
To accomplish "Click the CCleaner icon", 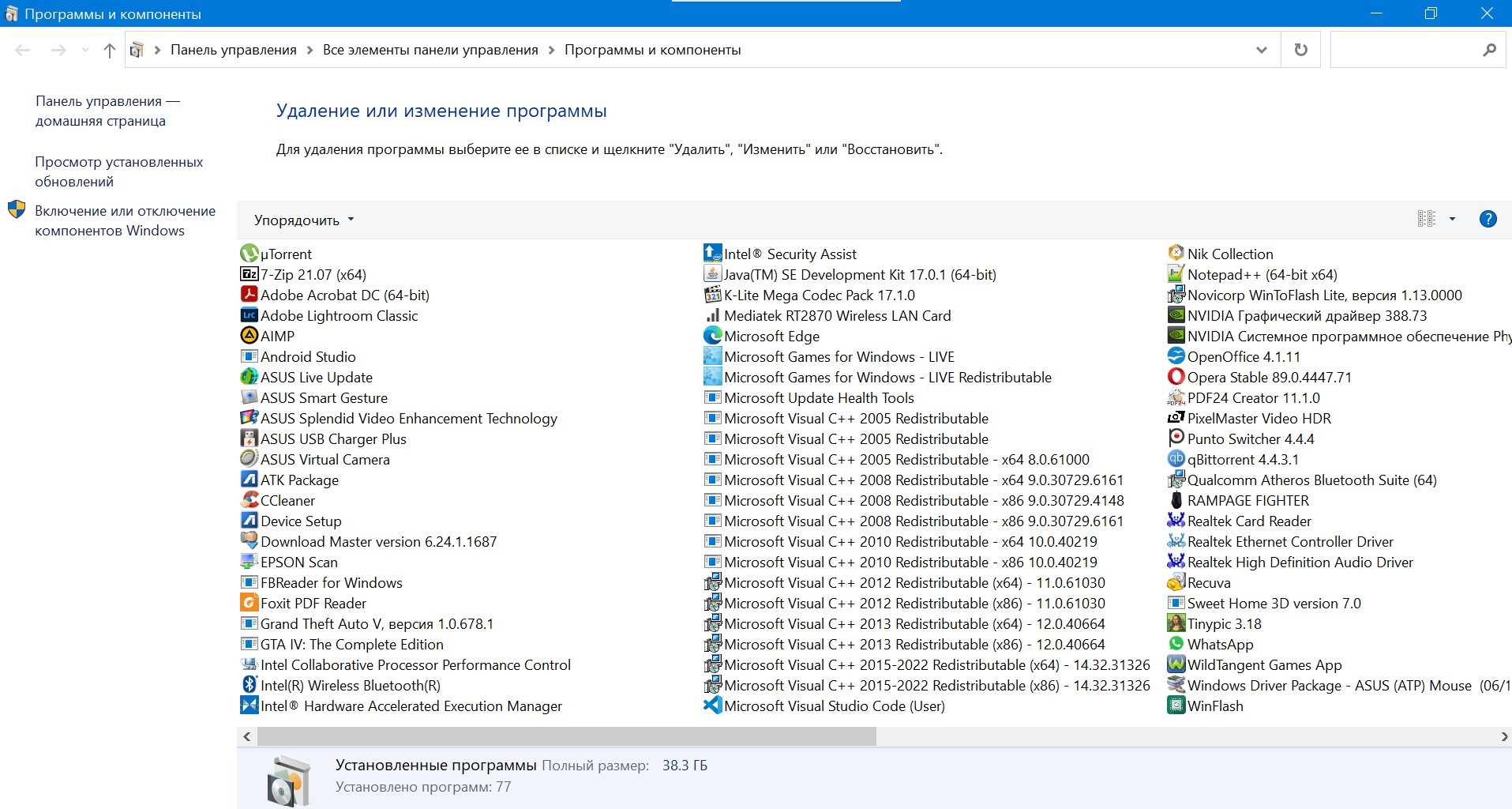I will pyautogui.click(x=249, y=500).
